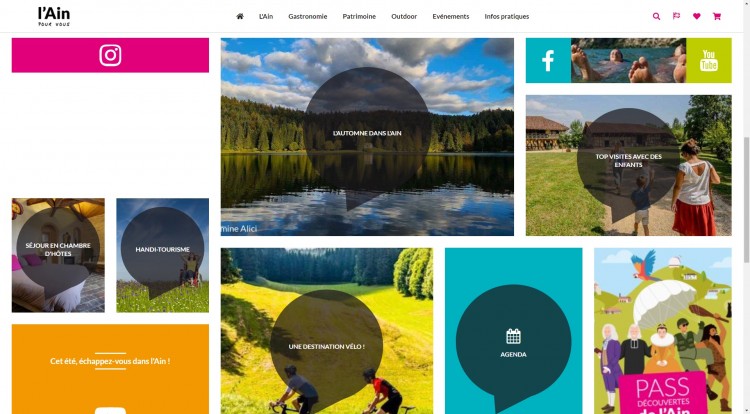The height and width of the screenshot is (414, 750).
Task: Expand the Infos pratiques menu
Action: (507, 16)
